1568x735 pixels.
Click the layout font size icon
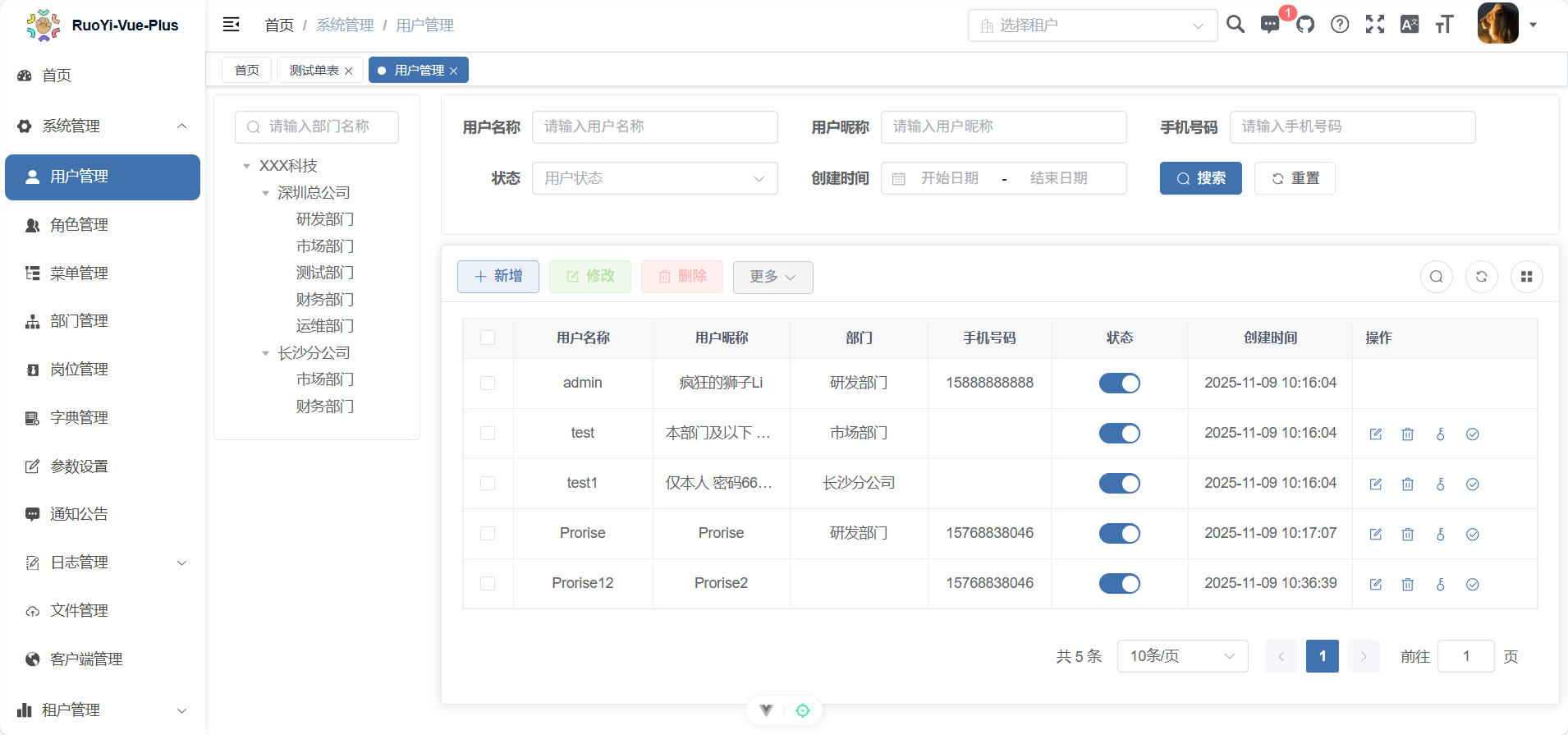tap(1444, 25)
